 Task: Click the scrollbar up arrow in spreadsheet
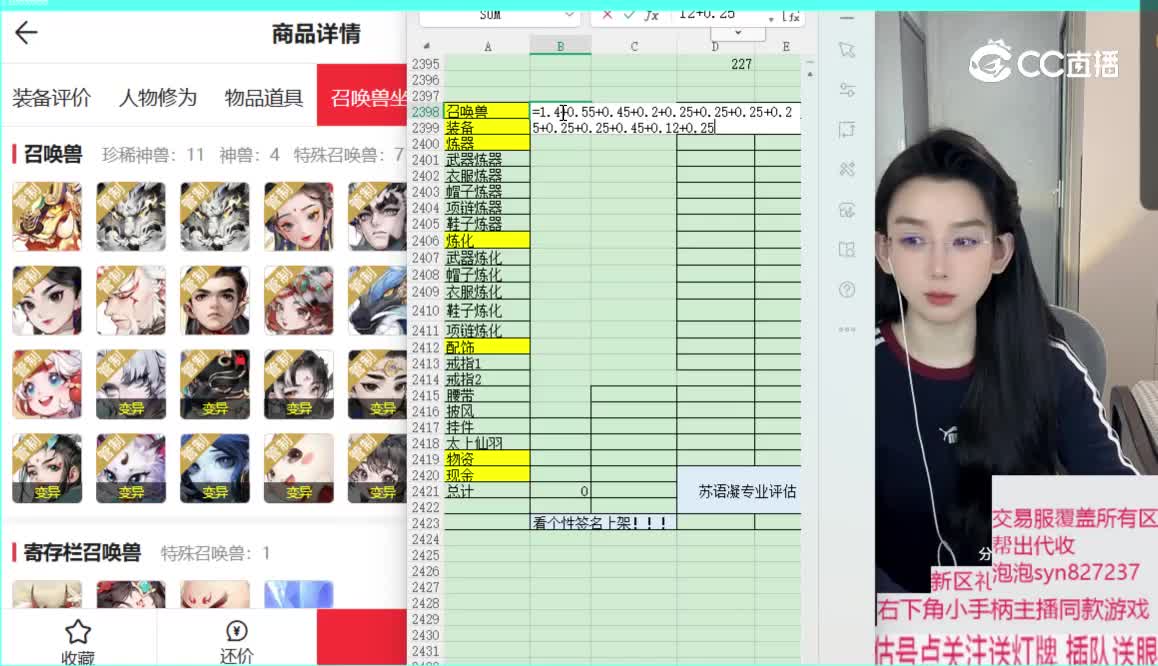coord(810,75)
